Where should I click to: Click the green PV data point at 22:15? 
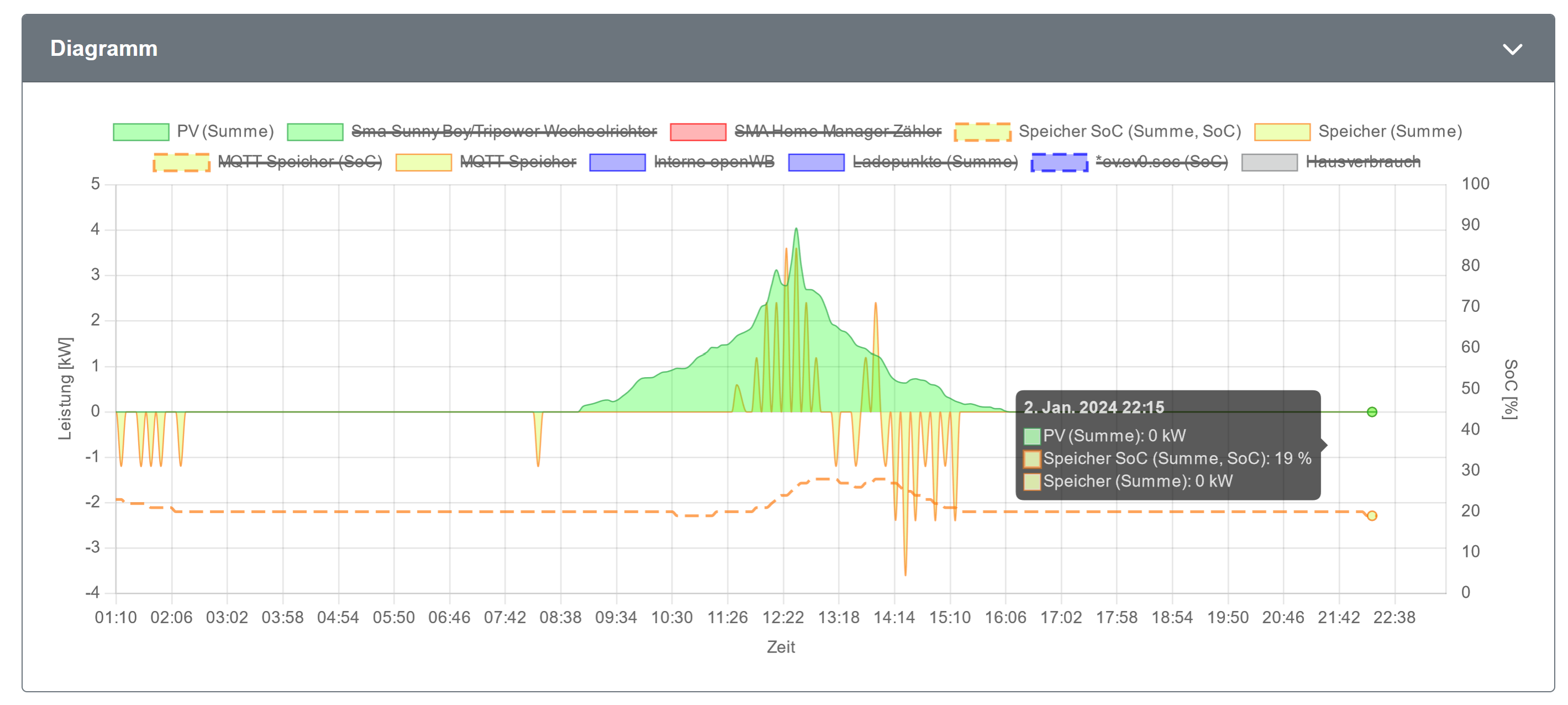coord(1371,412)
